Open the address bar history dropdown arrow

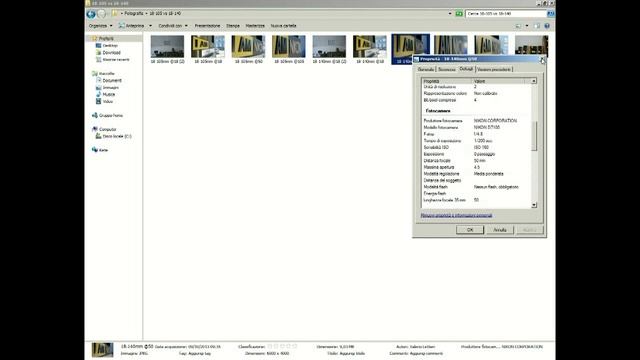tap(450, 13)
